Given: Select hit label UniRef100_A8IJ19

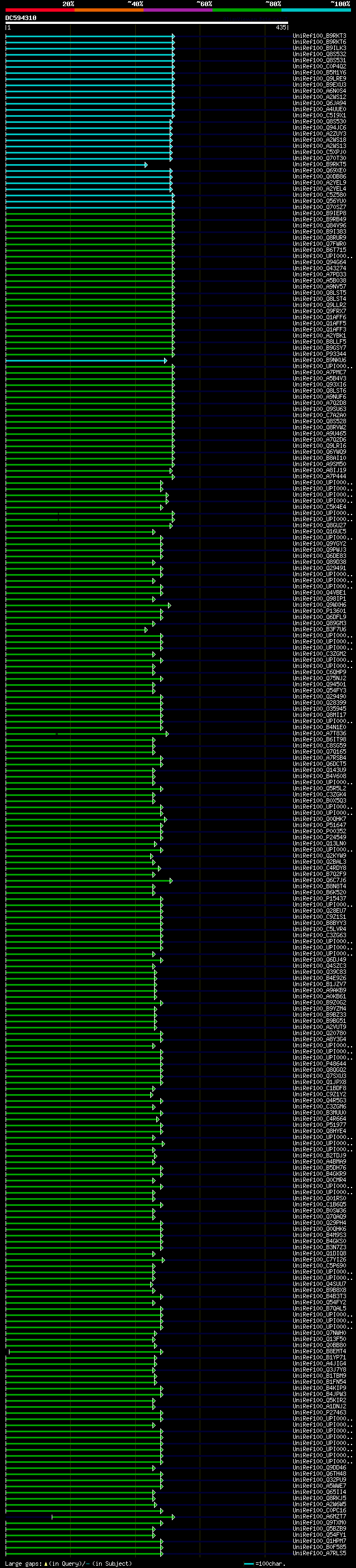Looking at the screenshot, I should pos(319,470).
